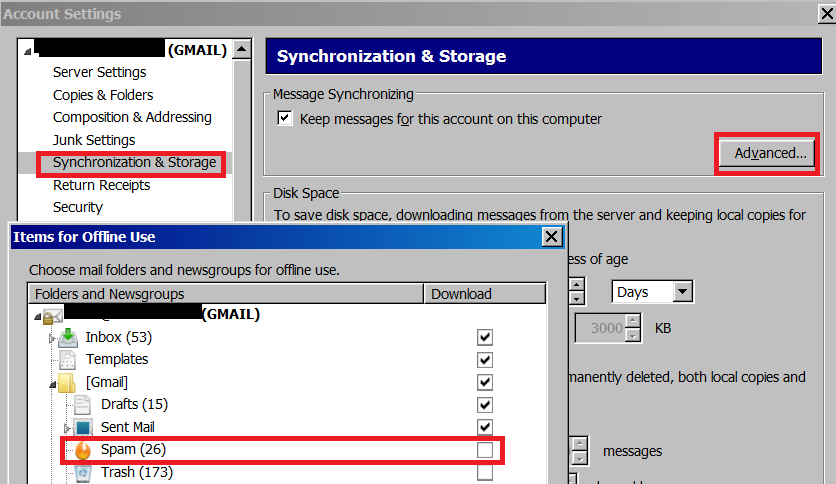Open Synchronization & Storage settings page

click(134, 162)
